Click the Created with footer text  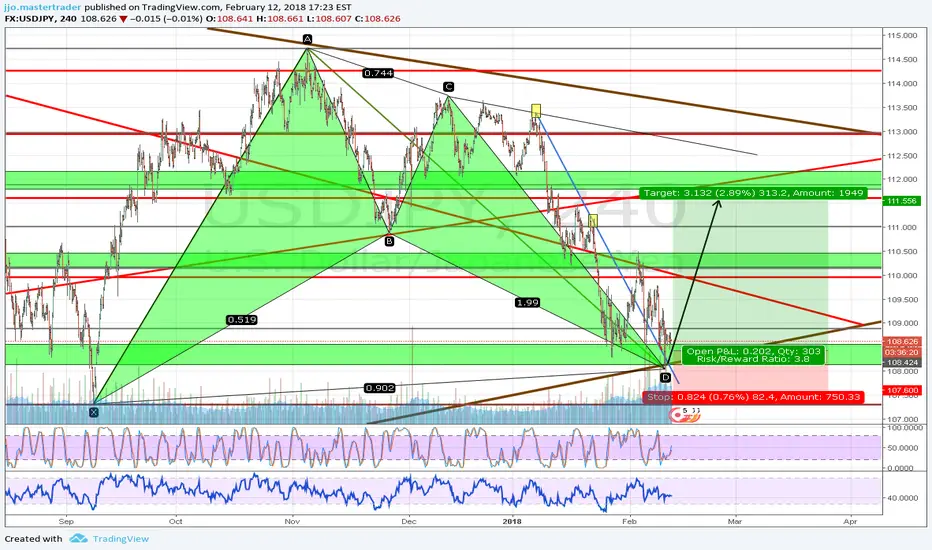point(33,539)
